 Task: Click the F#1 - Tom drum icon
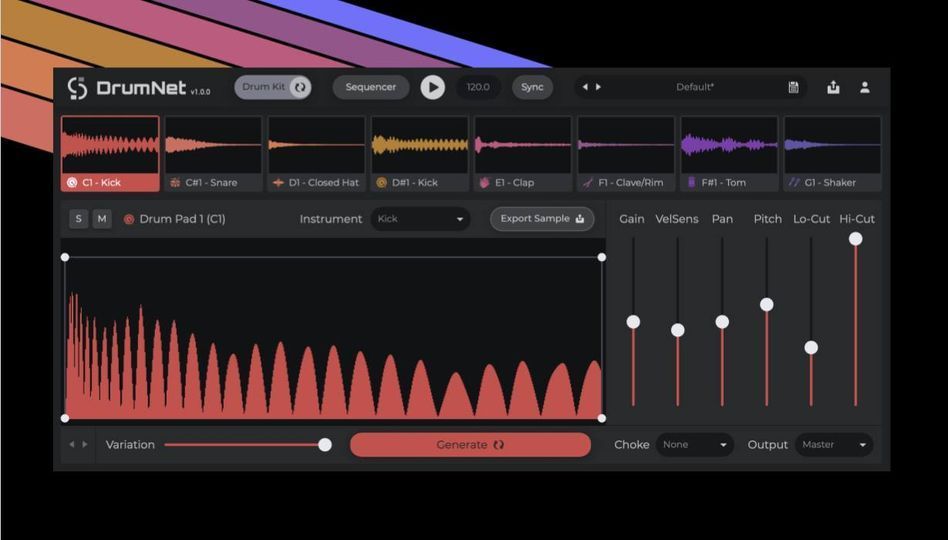(x=692, y=182)
